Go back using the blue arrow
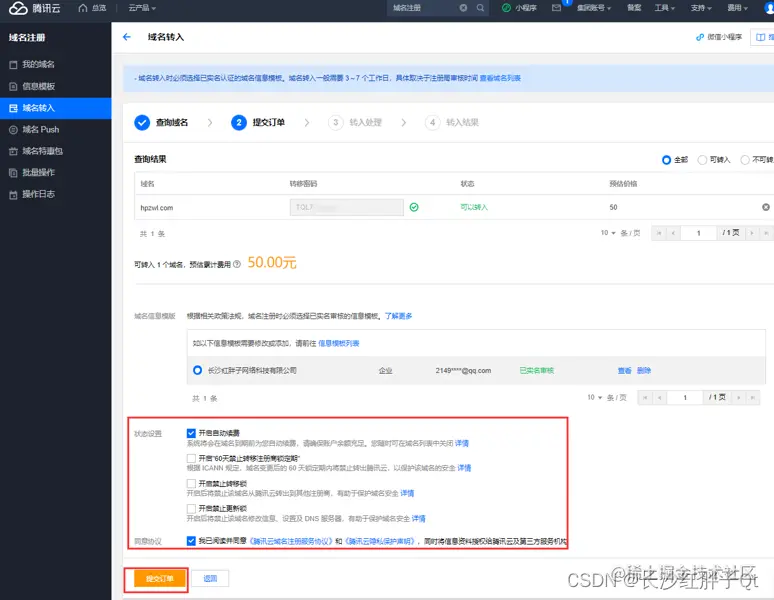The height and width of the screenshot is (600, 774). pos(127,37)
